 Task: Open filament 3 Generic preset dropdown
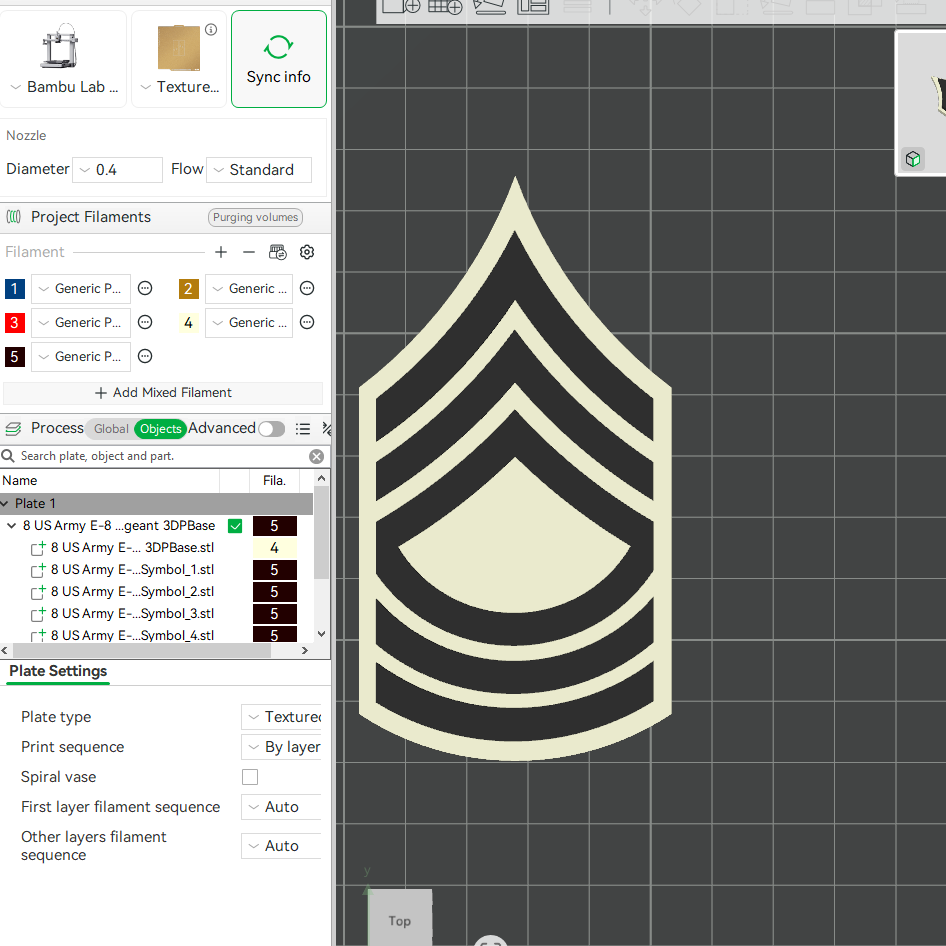pos(81,322)
